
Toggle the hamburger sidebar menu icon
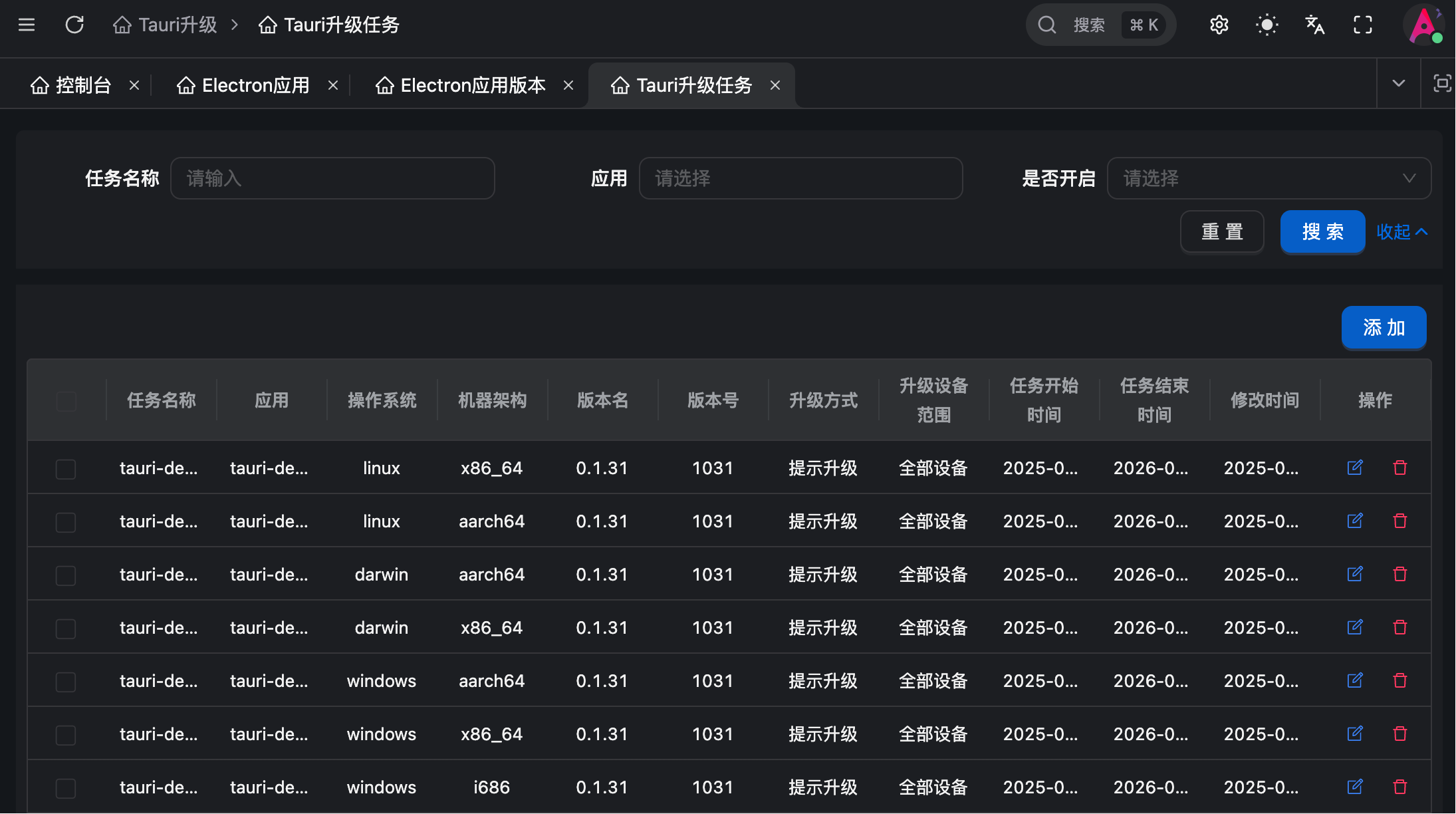[x=27, y=25]
